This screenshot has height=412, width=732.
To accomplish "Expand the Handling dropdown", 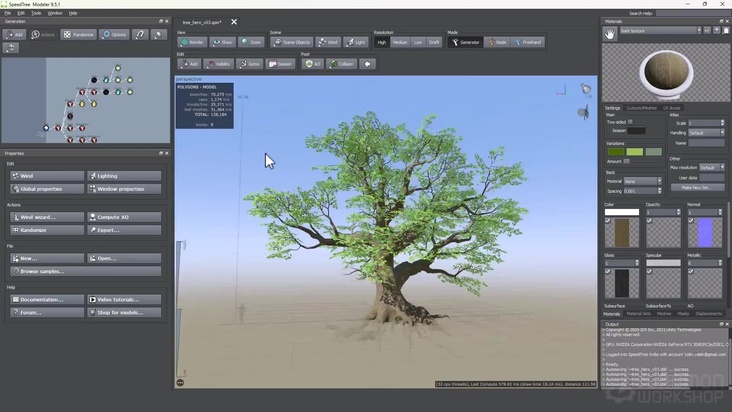I will click(704, 132).
